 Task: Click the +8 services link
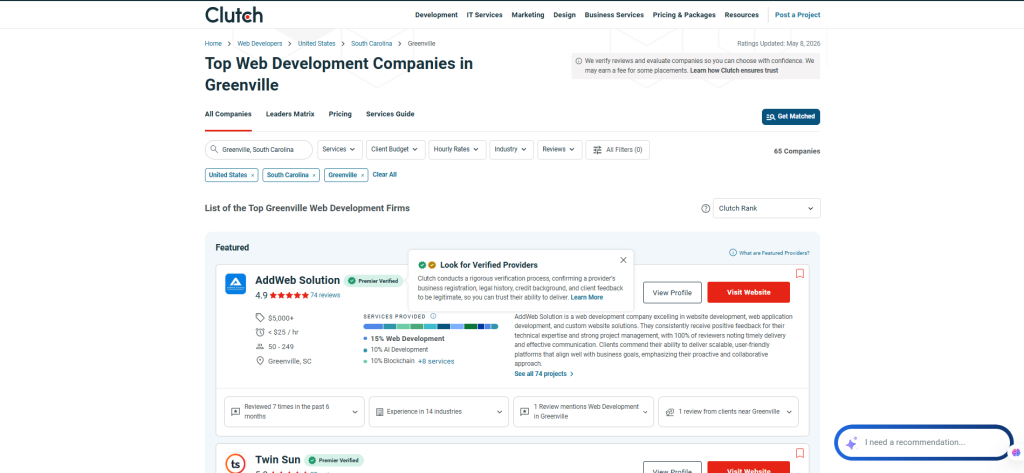tap(436, 361)
